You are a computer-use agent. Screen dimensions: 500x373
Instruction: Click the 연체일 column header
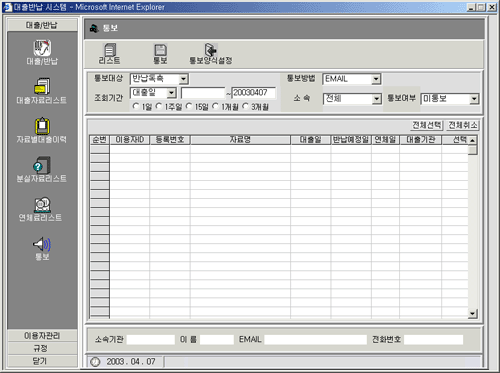point(385,140)
